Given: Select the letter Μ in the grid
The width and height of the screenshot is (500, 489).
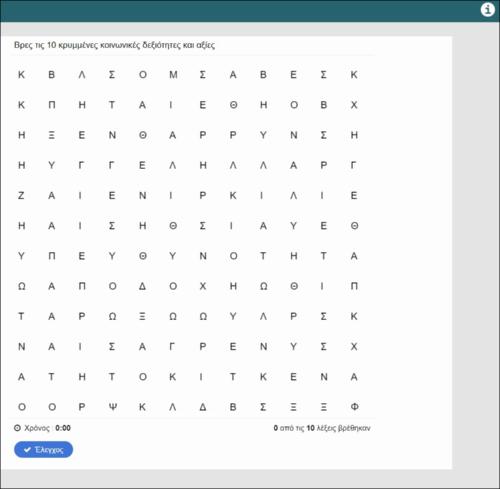Looking at the screenshot, I should [x=173, y=74].
